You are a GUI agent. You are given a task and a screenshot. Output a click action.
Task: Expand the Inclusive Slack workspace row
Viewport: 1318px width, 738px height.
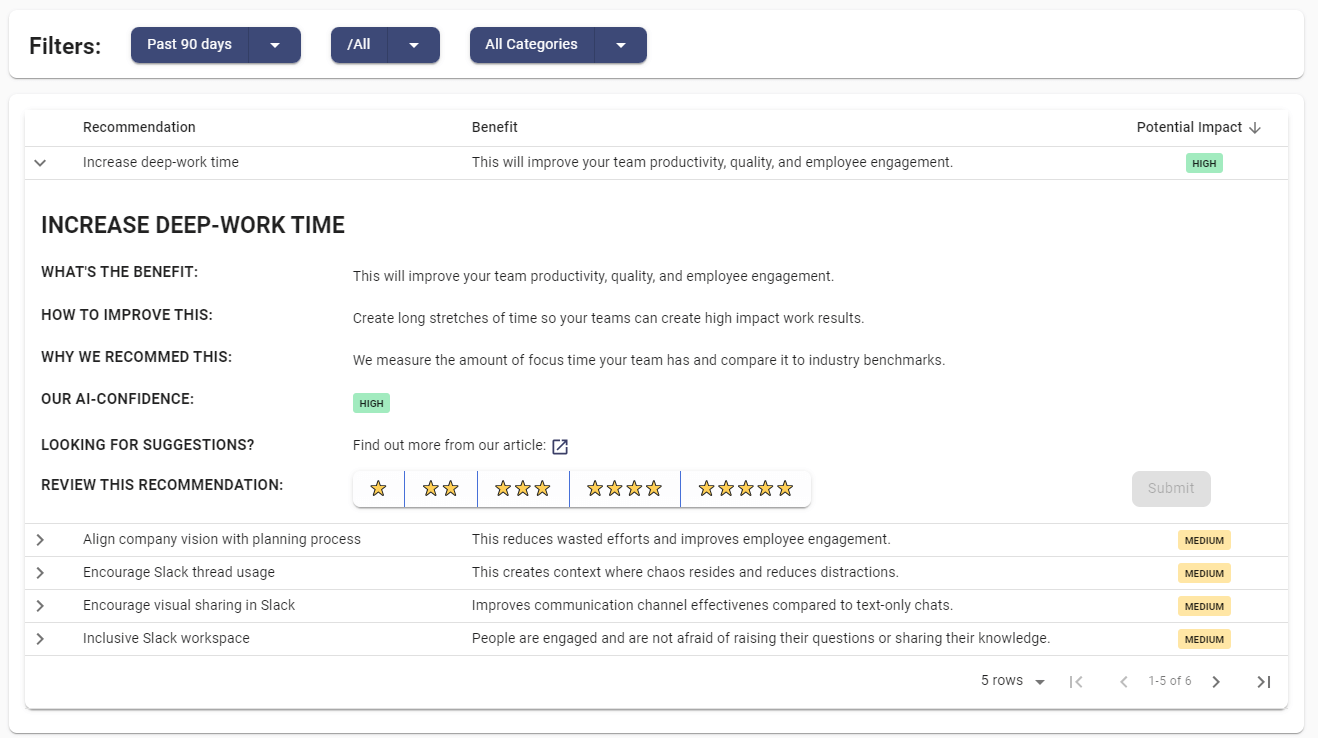tap(39, 638)
